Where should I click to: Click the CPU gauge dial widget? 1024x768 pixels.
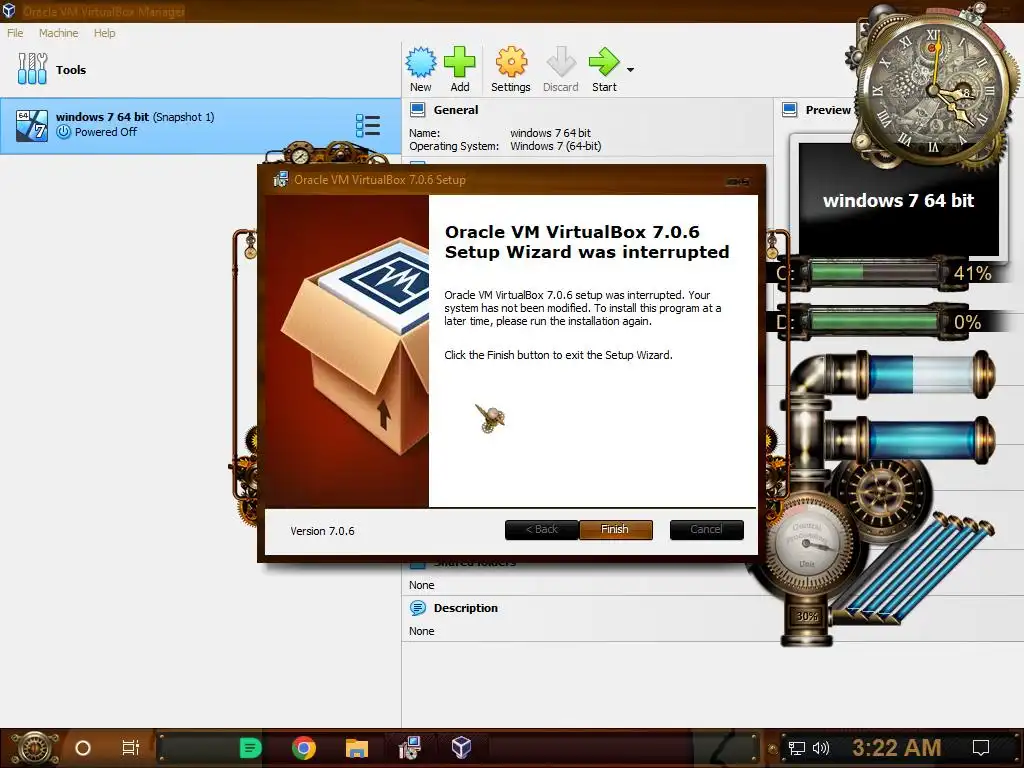(x=807, y=544)
